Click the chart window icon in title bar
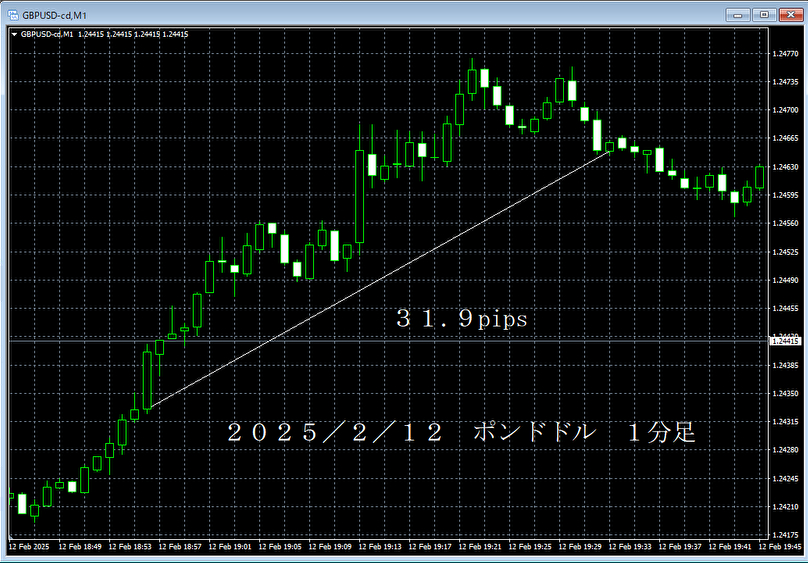 click(x=14, y=14)
